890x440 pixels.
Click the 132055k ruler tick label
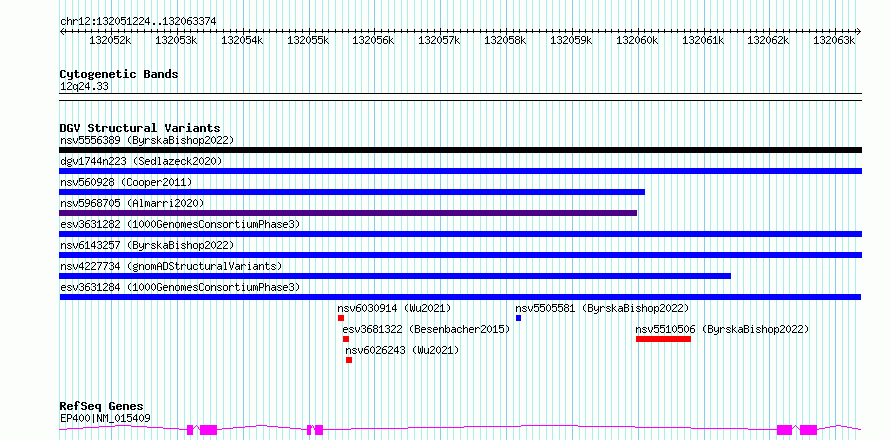point(308,40)
